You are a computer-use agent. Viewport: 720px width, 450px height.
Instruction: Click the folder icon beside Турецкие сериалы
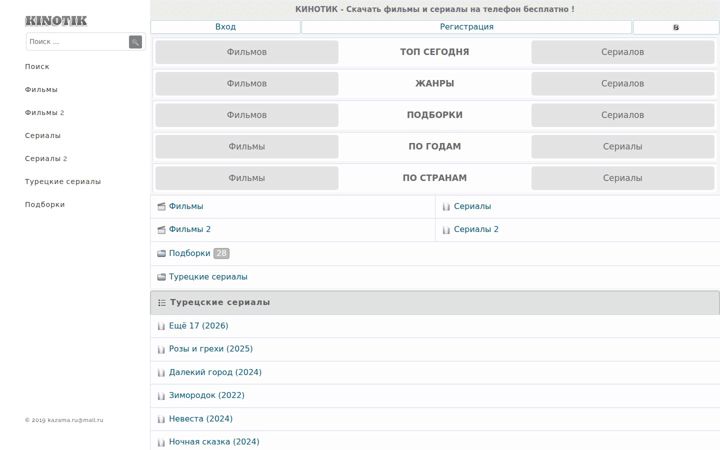pos(161,277)
